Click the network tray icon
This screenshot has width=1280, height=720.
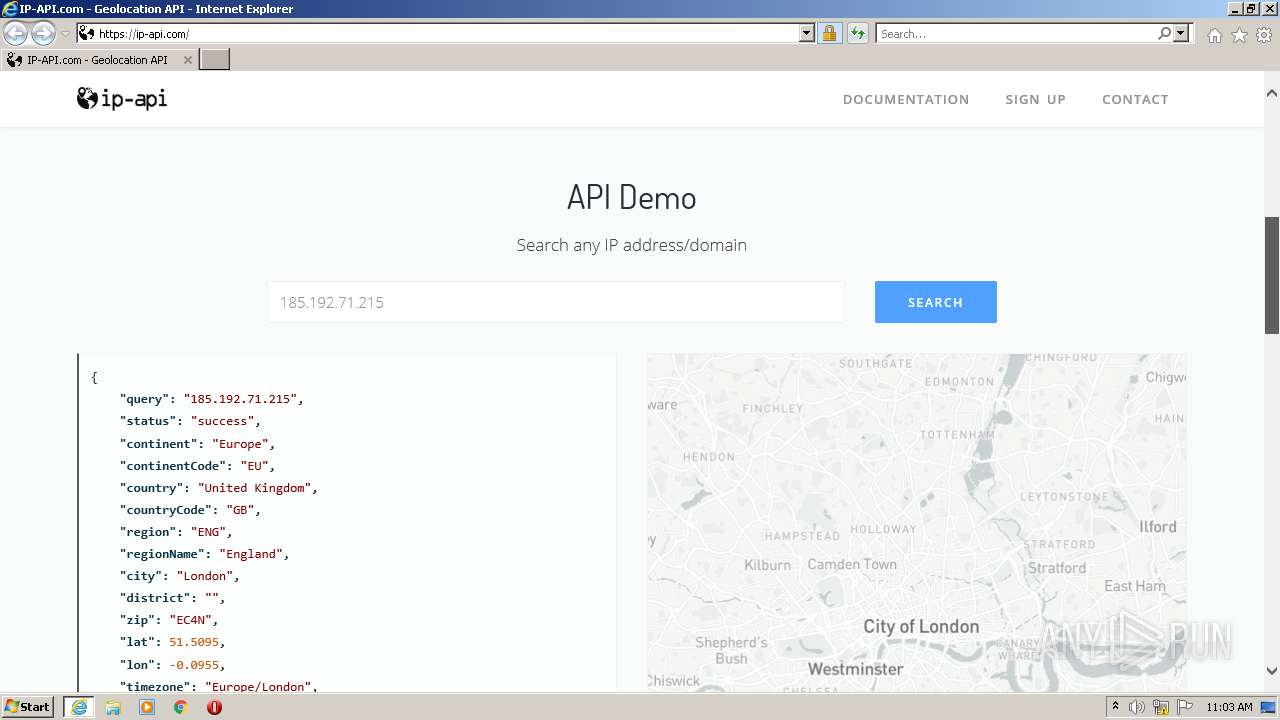coord(1160,707)
